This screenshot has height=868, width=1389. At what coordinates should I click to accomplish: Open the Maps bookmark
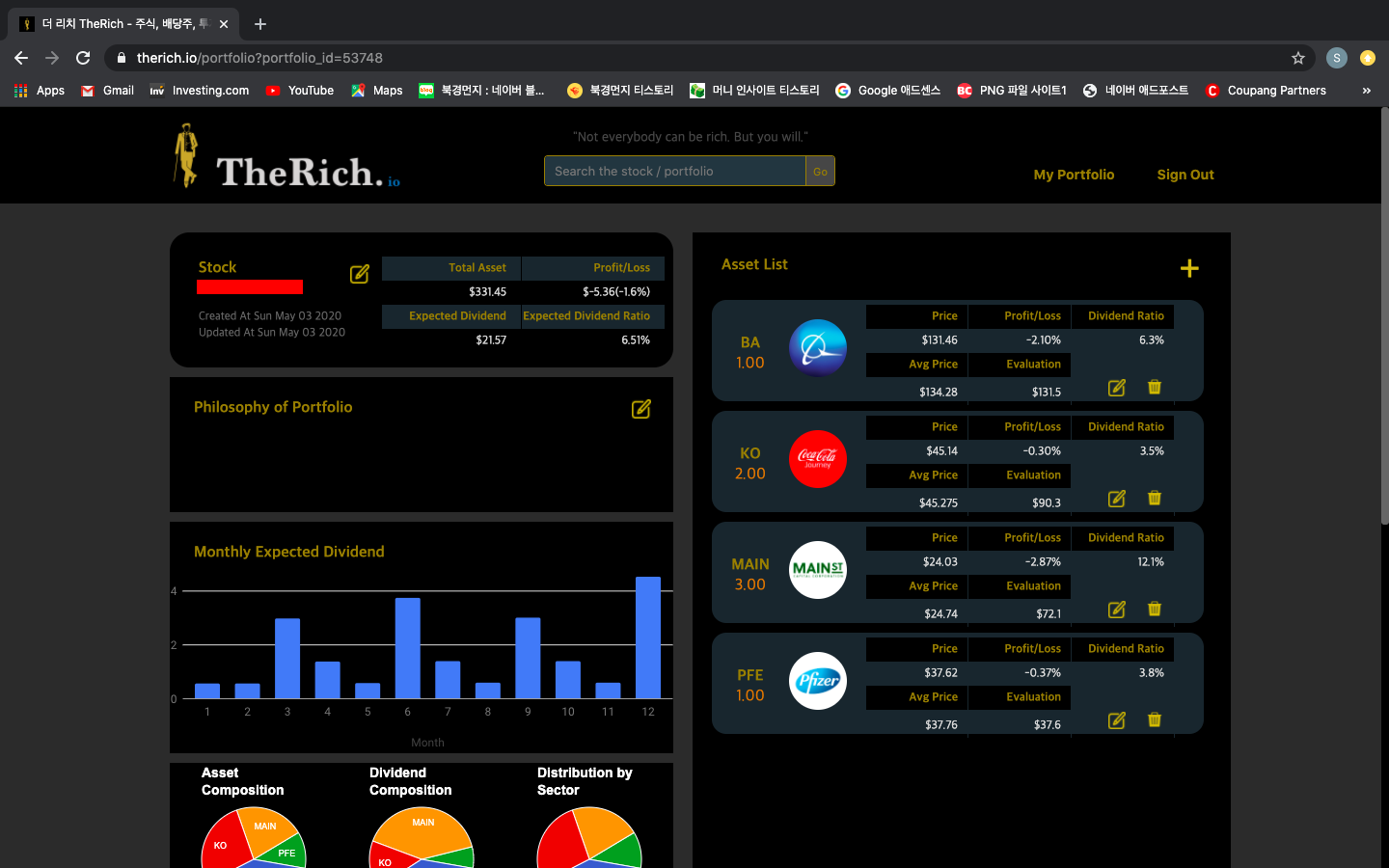coord(376,91)
